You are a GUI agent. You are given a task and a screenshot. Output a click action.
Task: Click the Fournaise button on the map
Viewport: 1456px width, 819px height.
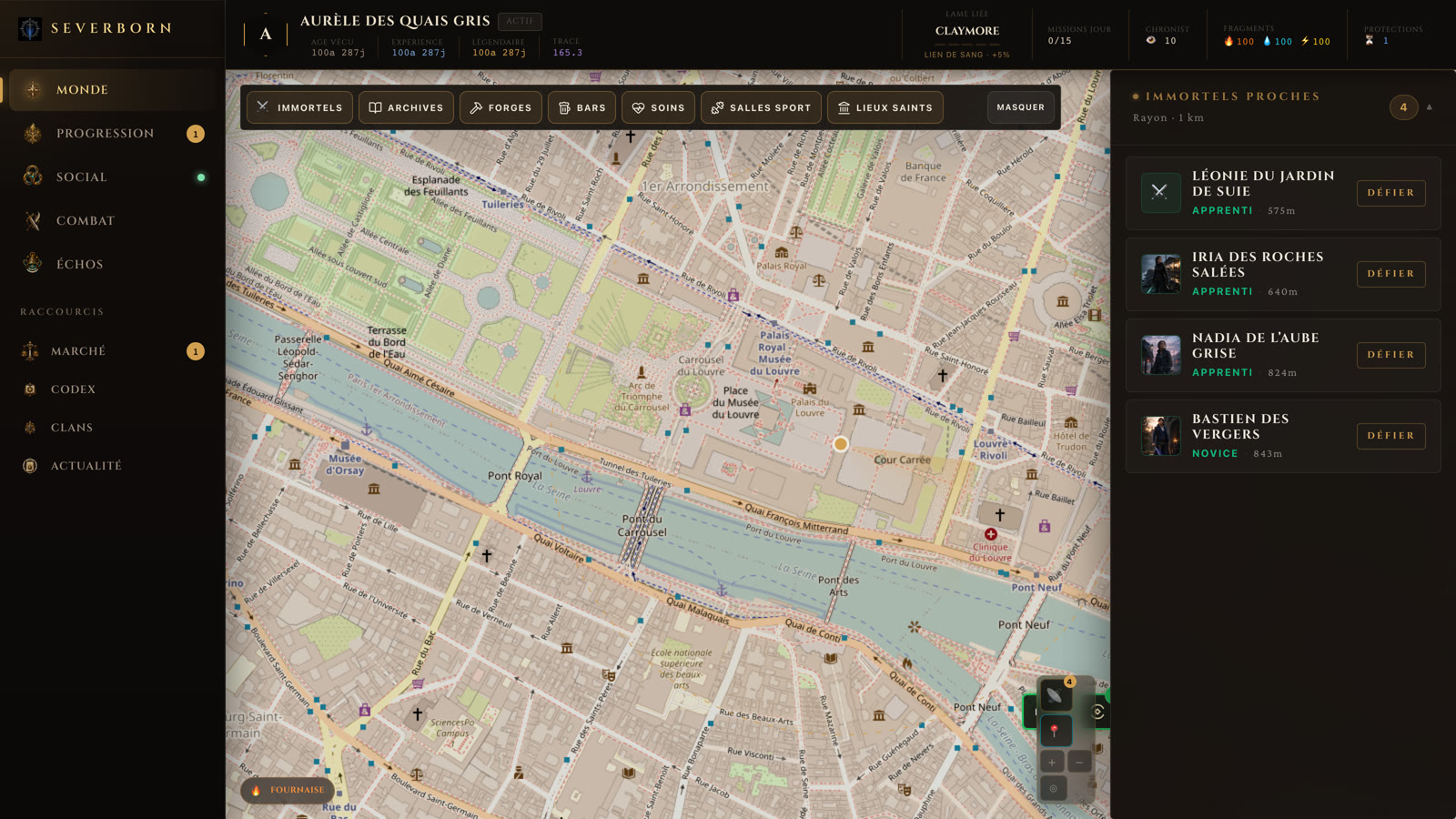click(288, 790)
